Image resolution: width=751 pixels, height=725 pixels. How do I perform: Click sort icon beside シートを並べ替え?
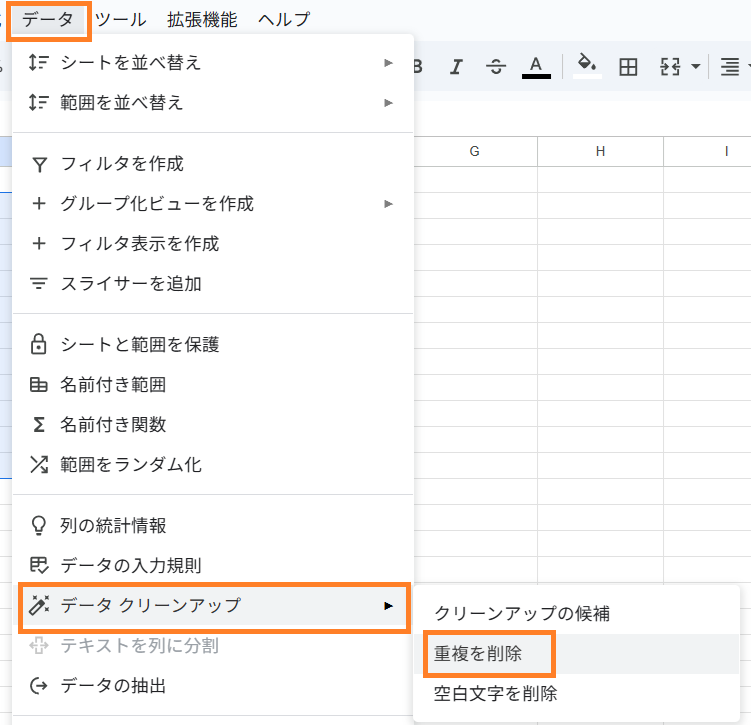coord(39,63)
